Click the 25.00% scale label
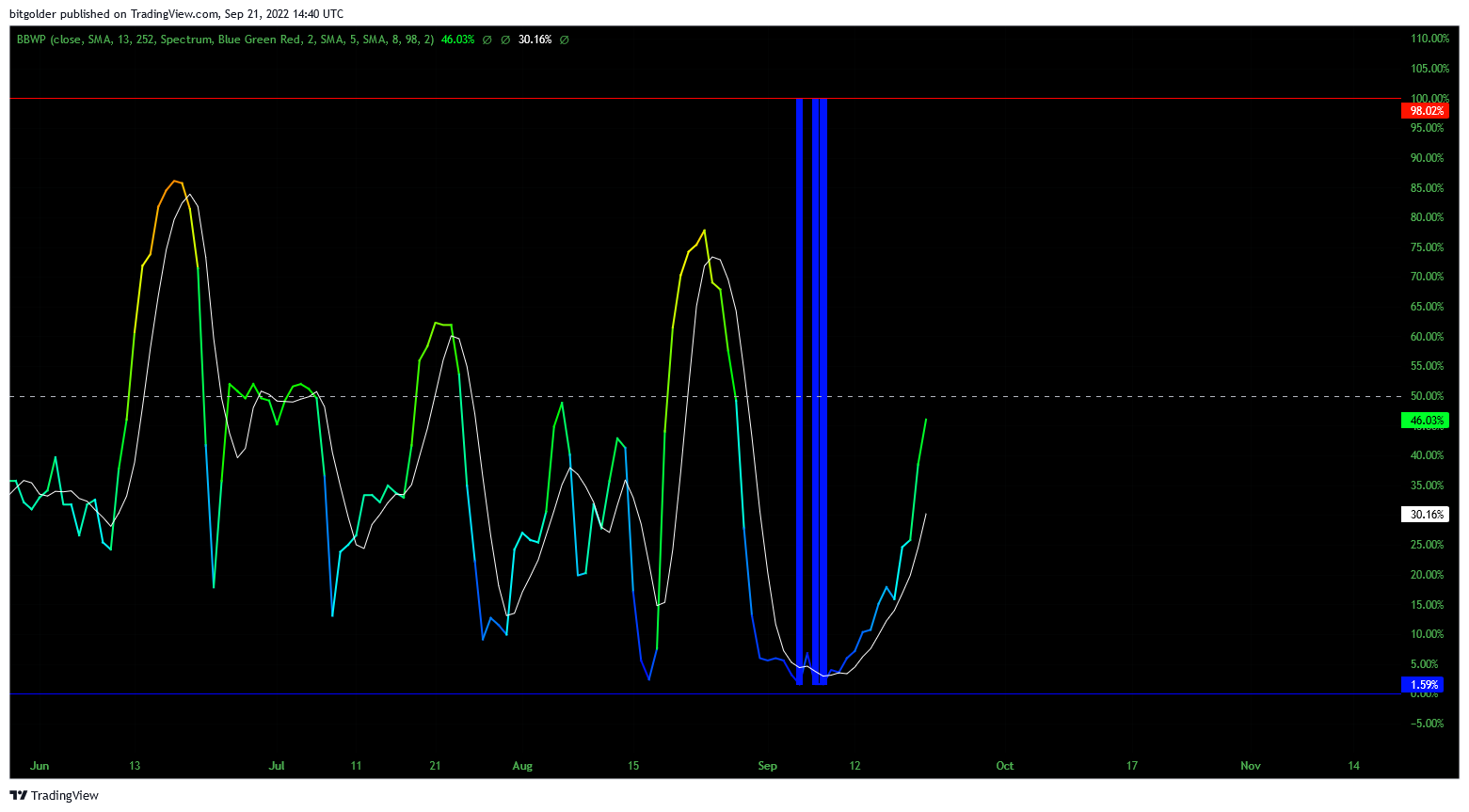Screen dimensions: 1469x812 (1427, 545)
